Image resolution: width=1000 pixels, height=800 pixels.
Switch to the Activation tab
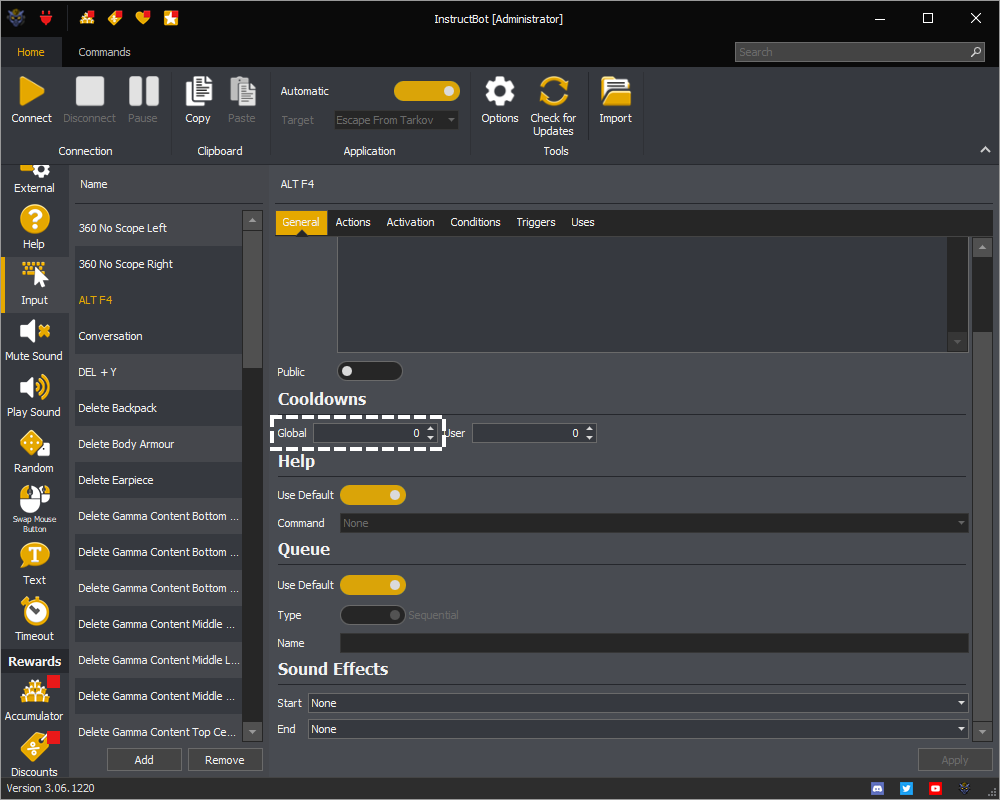(x=410, y=222)
